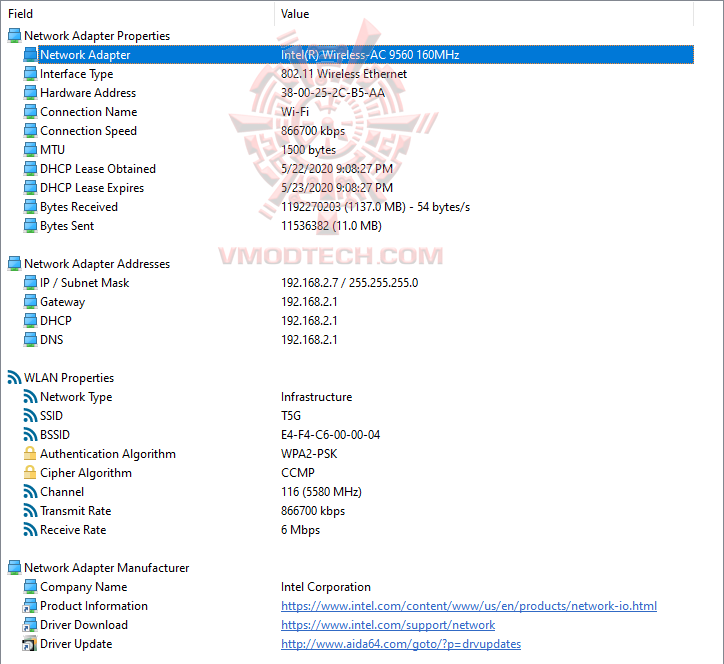This screenshot has height=664, width=724.
Task: Click the MTU row icon
Action: tap(30, 150)
